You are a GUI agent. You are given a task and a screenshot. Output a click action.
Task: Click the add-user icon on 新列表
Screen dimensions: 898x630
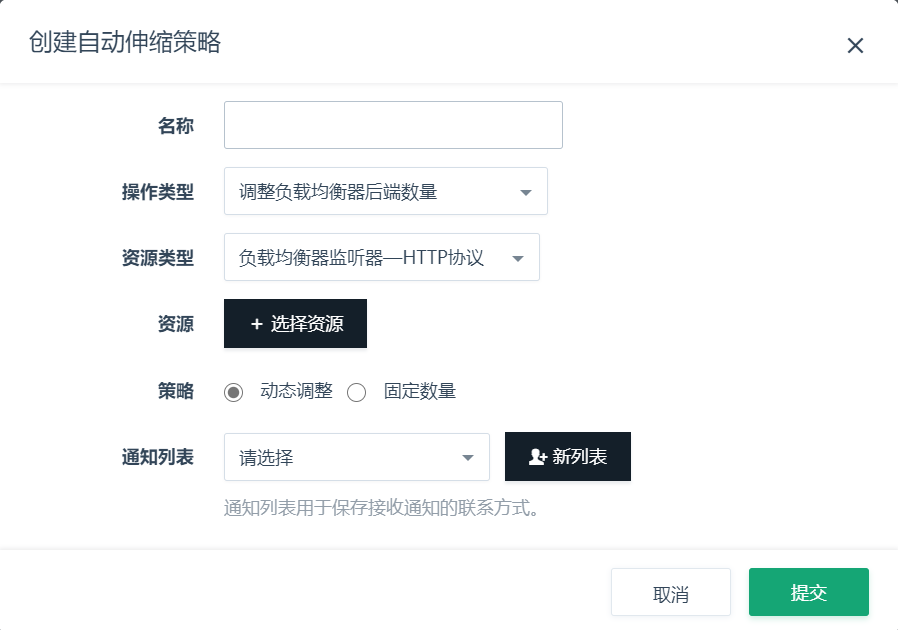coord(538,457)
